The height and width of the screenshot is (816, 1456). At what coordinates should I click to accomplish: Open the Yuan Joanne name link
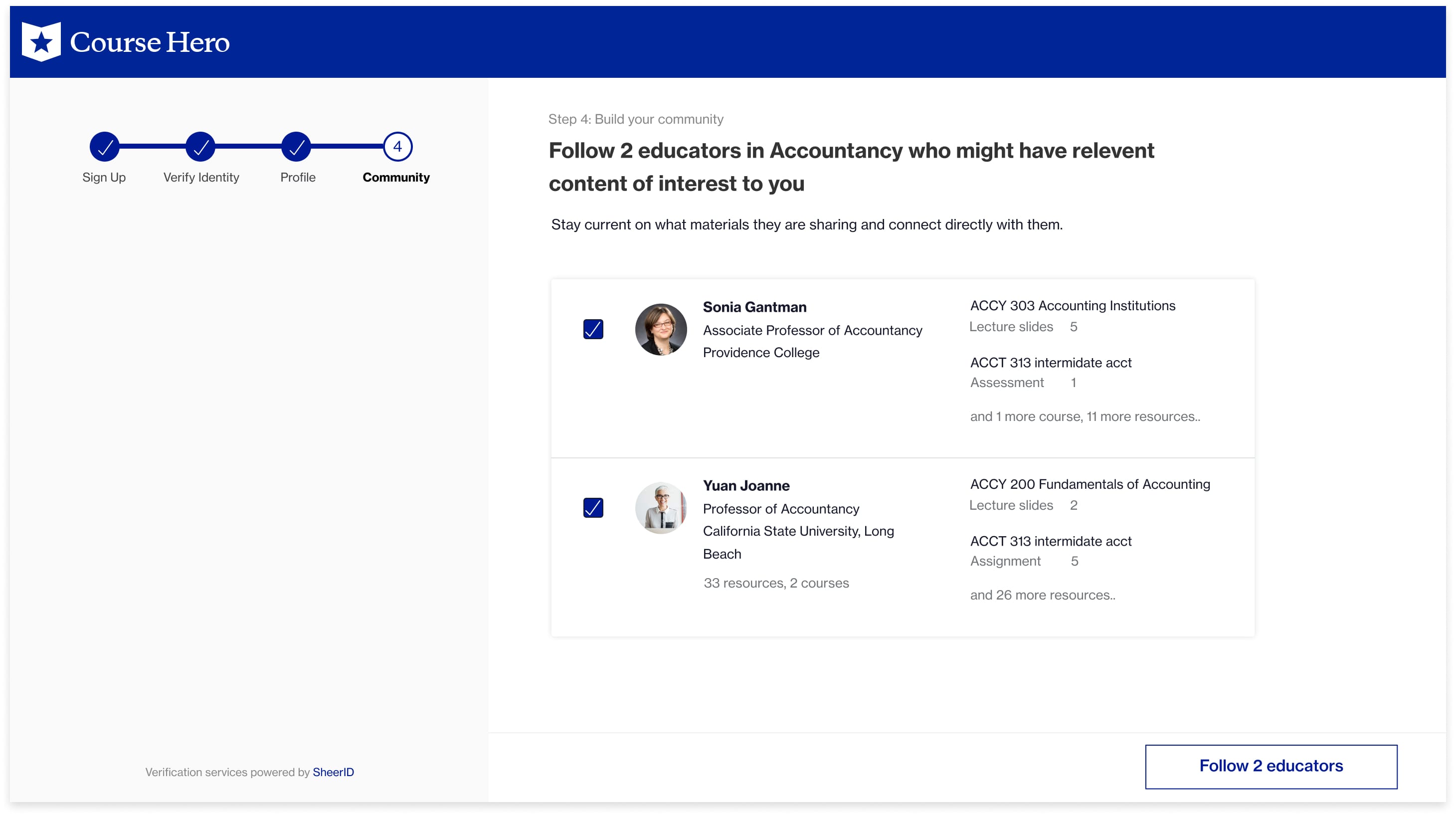click(x=745, y=486)
